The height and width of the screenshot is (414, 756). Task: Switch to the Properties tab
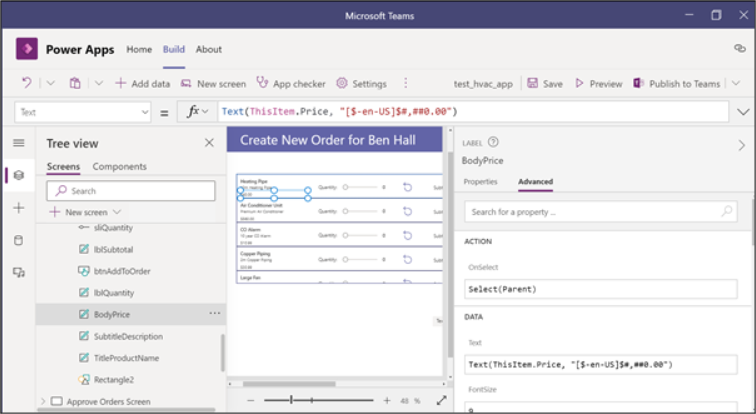(x=480, y=182)
